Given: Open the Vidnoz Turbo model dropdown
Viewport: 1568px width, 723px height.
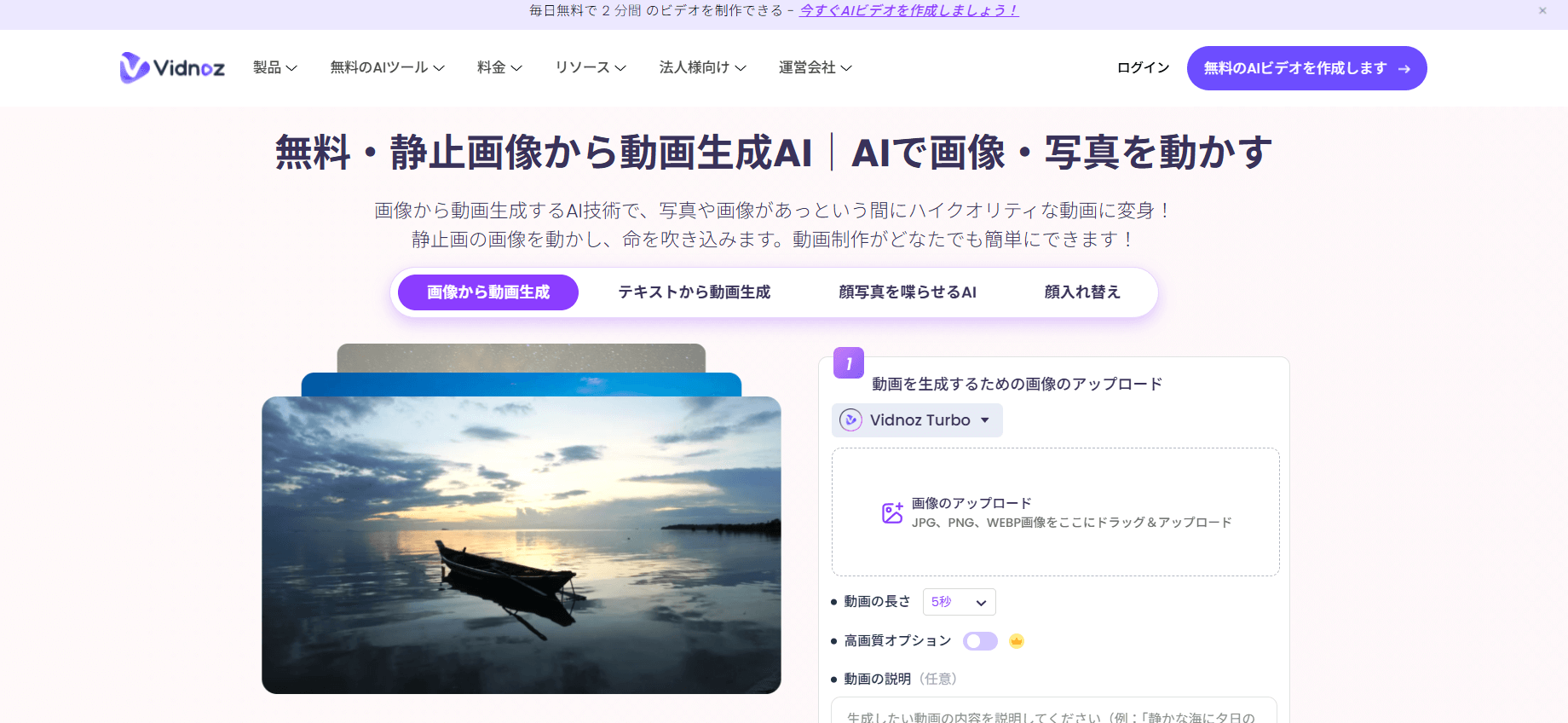Looking at the screenshot, I should [x=917, y=420].
